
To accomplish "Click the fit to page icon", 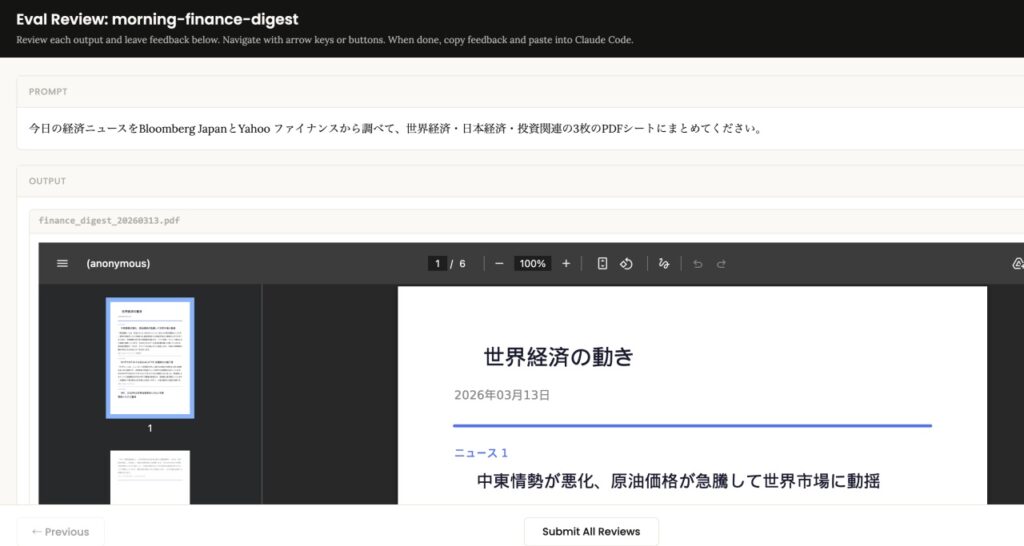I will tap(602, 263).
